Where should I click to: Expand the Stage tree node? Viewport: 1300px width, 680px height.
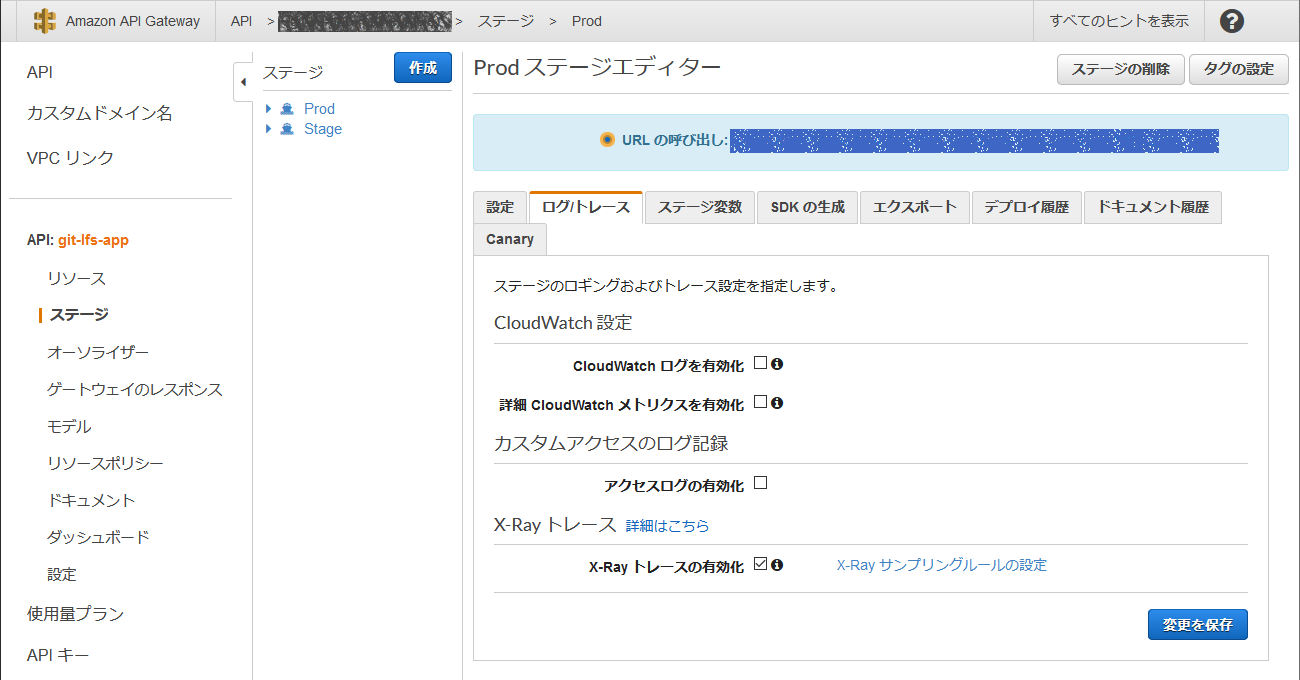[267, 128]
